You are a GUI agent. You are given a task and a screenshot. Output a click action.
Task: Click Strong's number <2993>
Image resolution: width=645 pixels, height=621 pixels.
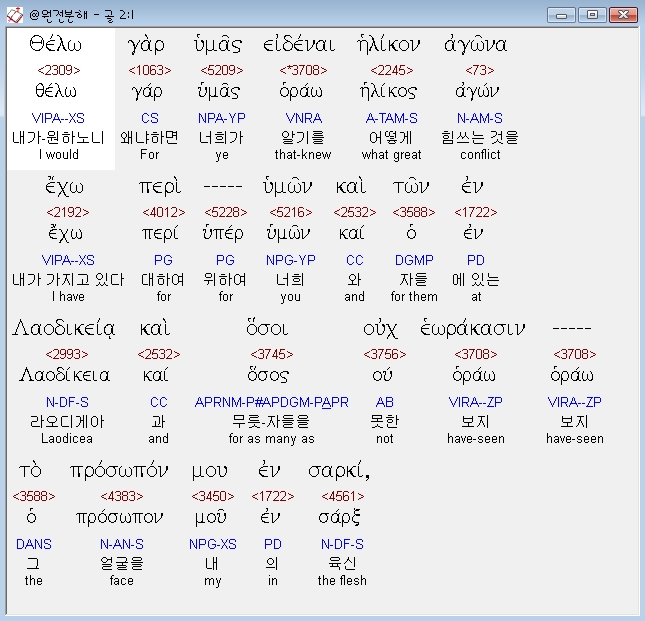tap(67, 355)
